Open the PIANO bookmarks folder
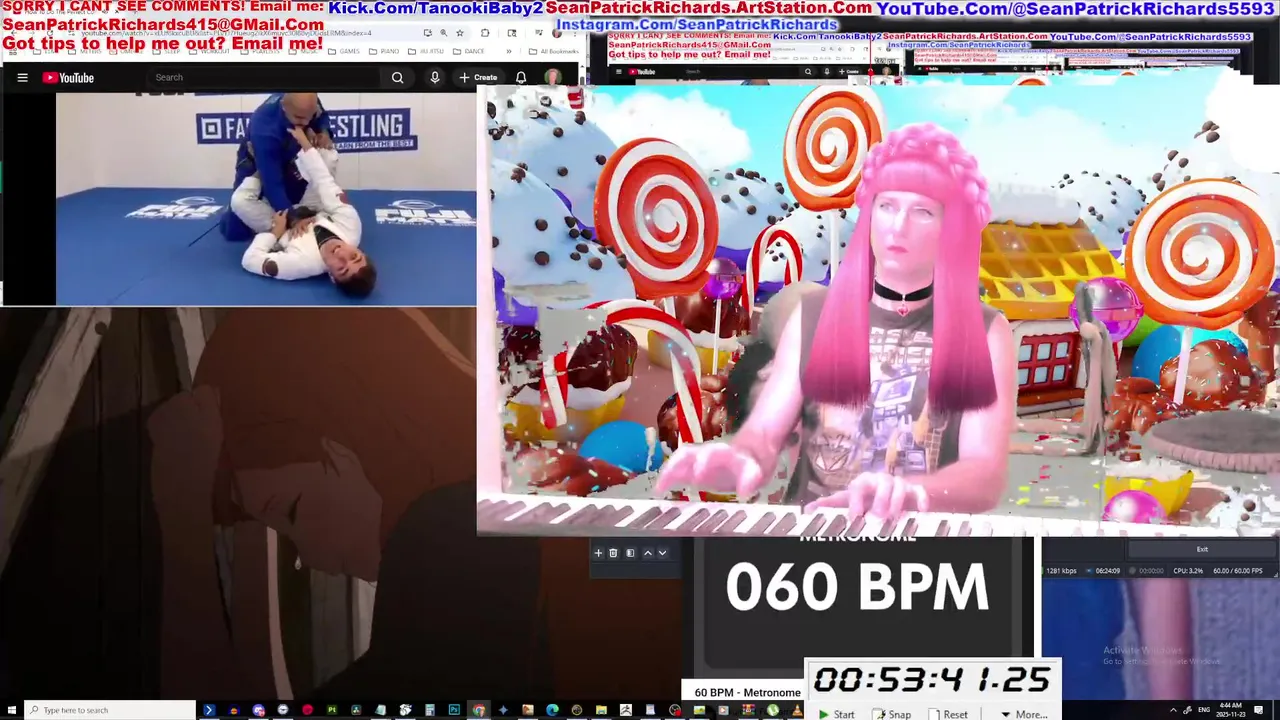Image resolution: width=1280 pixels, height=720 pixels. point(384,51)
